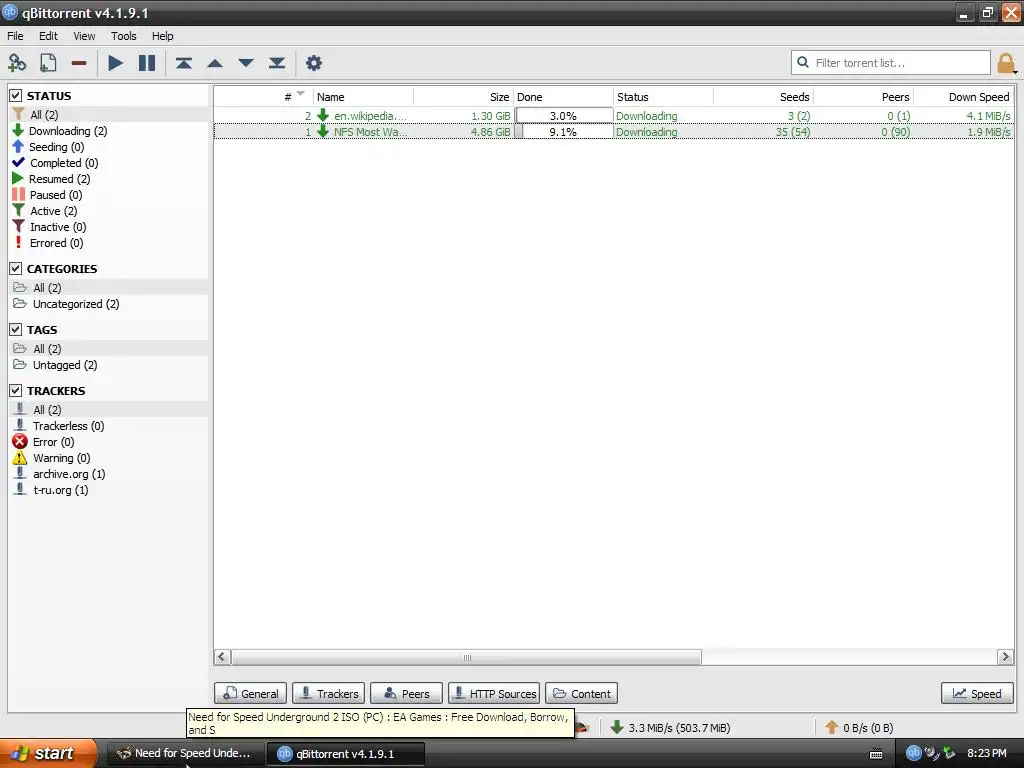Click the red Delete torrent icon
The image size is (1024, 768).
tap(79, 63)
